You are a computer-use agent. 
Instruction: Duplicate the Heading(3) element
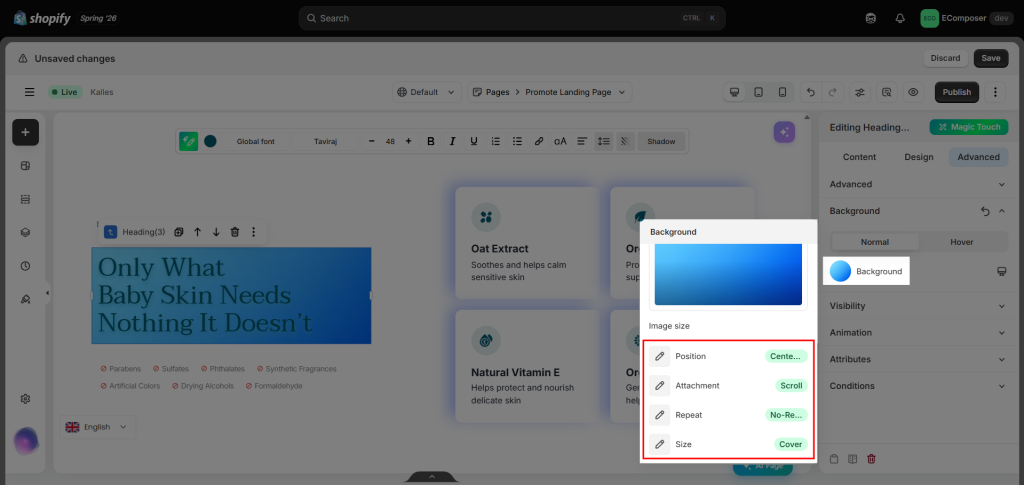click(179, 232)
